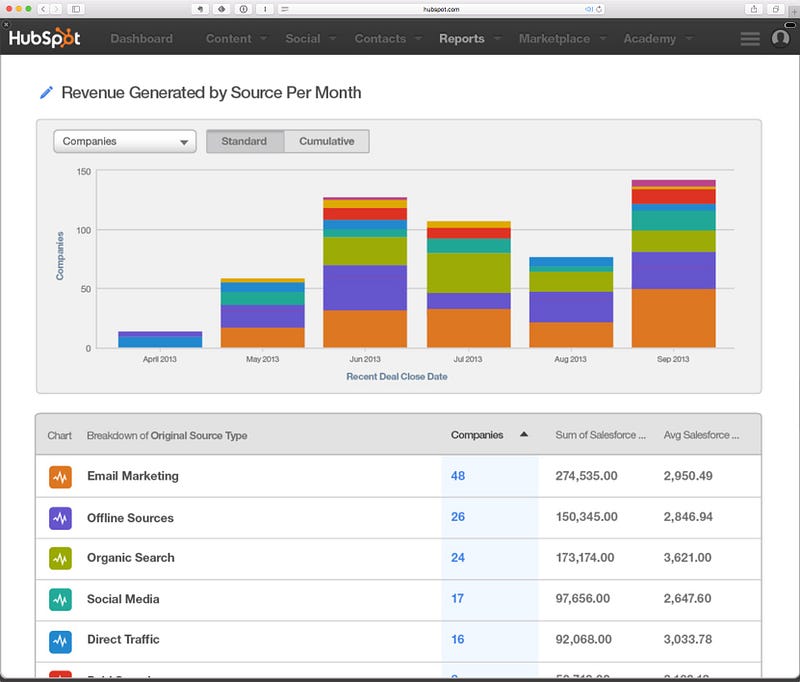Viewport: 800px width, 682px height.
Task: Toggle the Organic Search green chart icon
Action: point(60,559)
